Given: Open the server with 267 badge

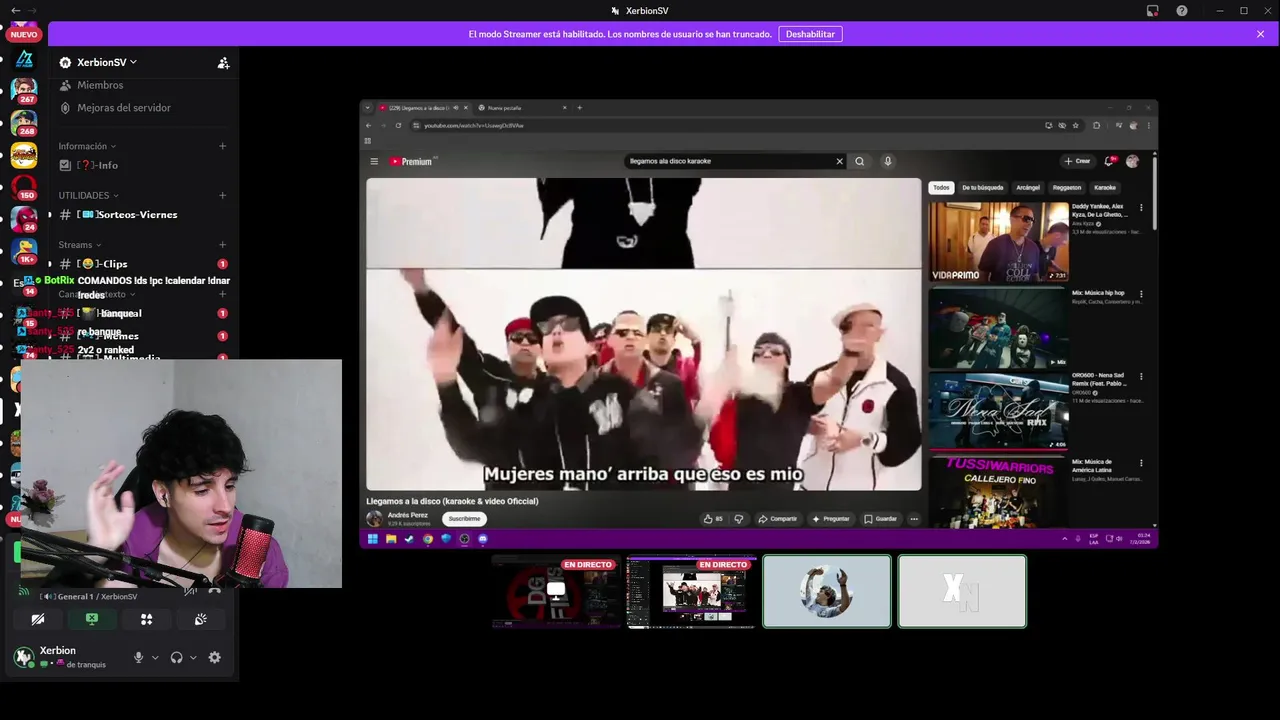Looking at the screenshot, I should click(x=24, y=90).
